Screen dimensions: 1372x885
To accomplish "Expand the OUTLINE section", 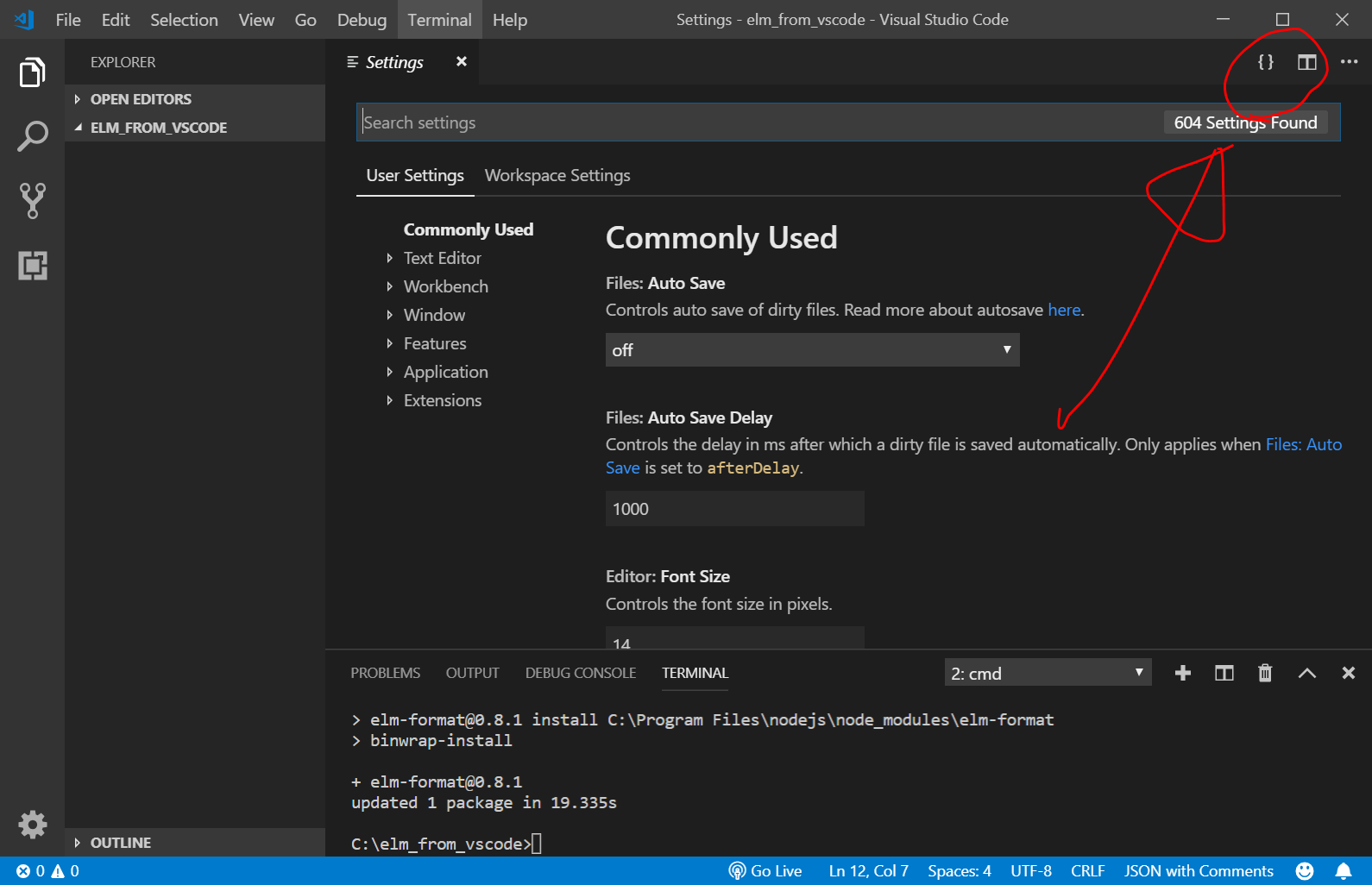I will point(121,843).
